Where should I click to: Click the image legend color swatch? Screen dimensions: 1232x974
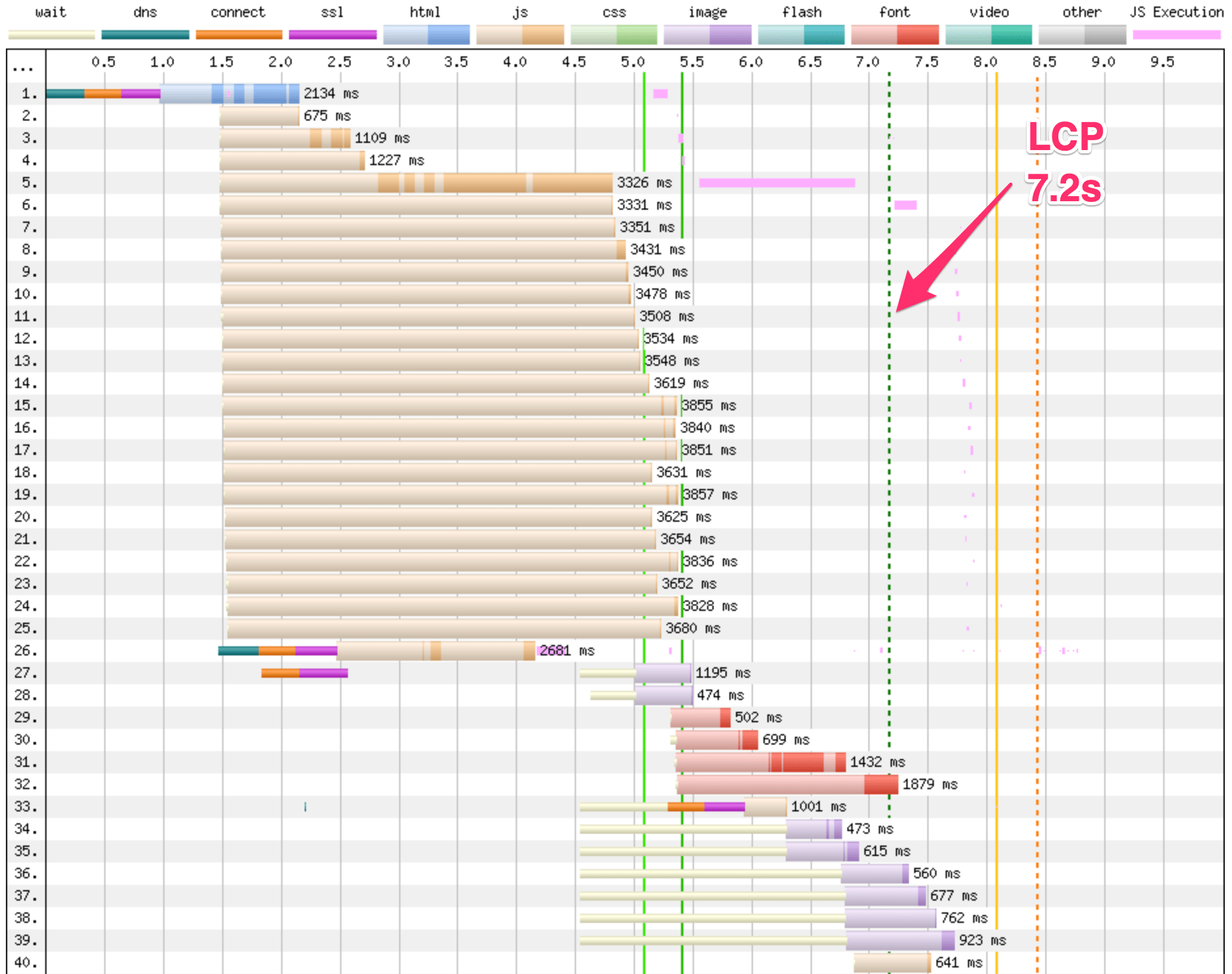tap(707, 35)
